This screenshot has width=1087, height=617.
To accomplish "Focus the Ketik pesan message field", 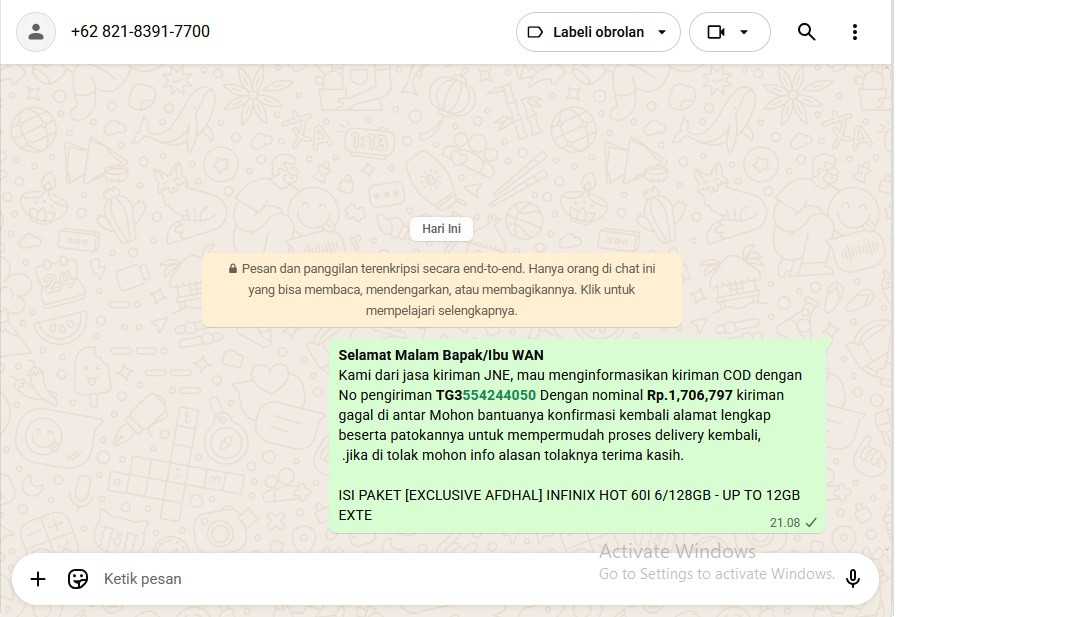I will pos(444,579).
